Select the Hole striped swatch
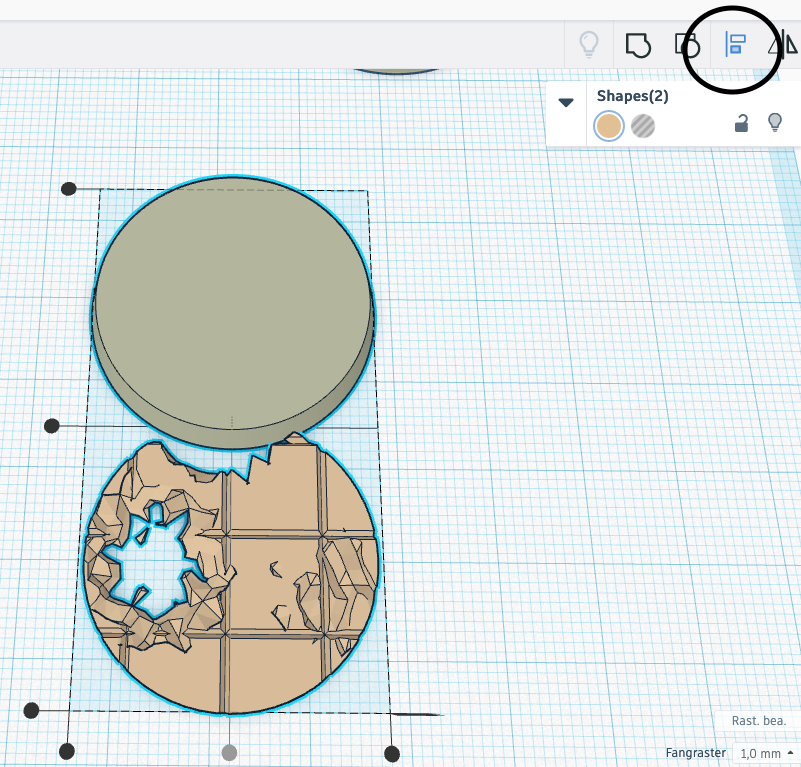This screenshot has height=767, width=801. coord(643,126)
